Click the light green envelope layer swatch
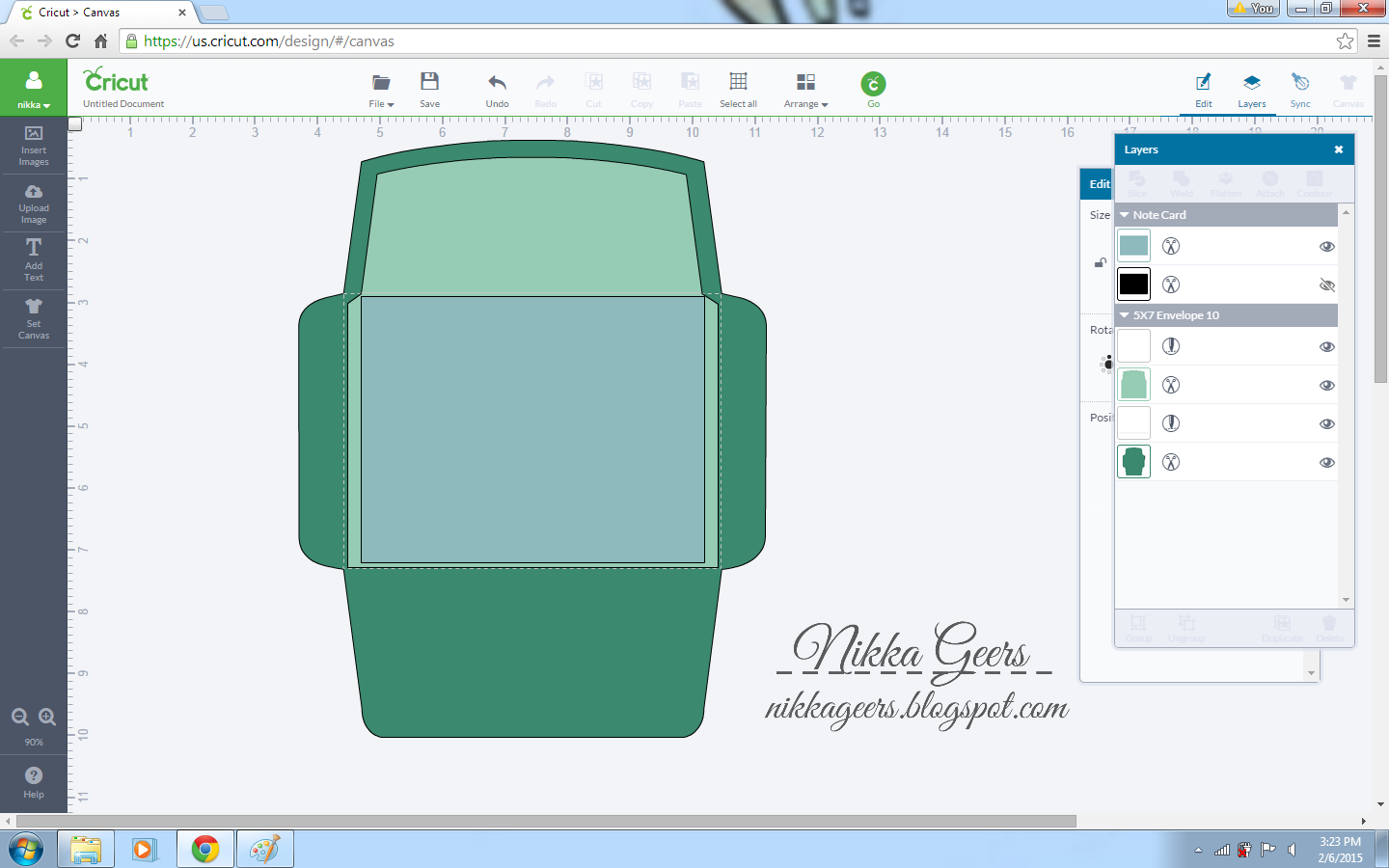The height and width of the screenshot is (868, 1389). point(1133,385)
